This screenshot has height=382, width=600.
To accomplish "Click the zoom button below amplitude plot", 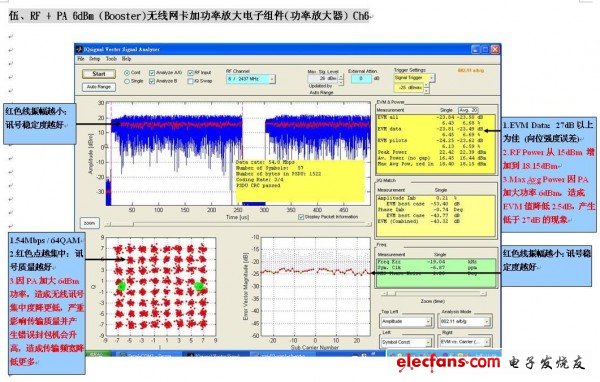I will pos(90,223).
